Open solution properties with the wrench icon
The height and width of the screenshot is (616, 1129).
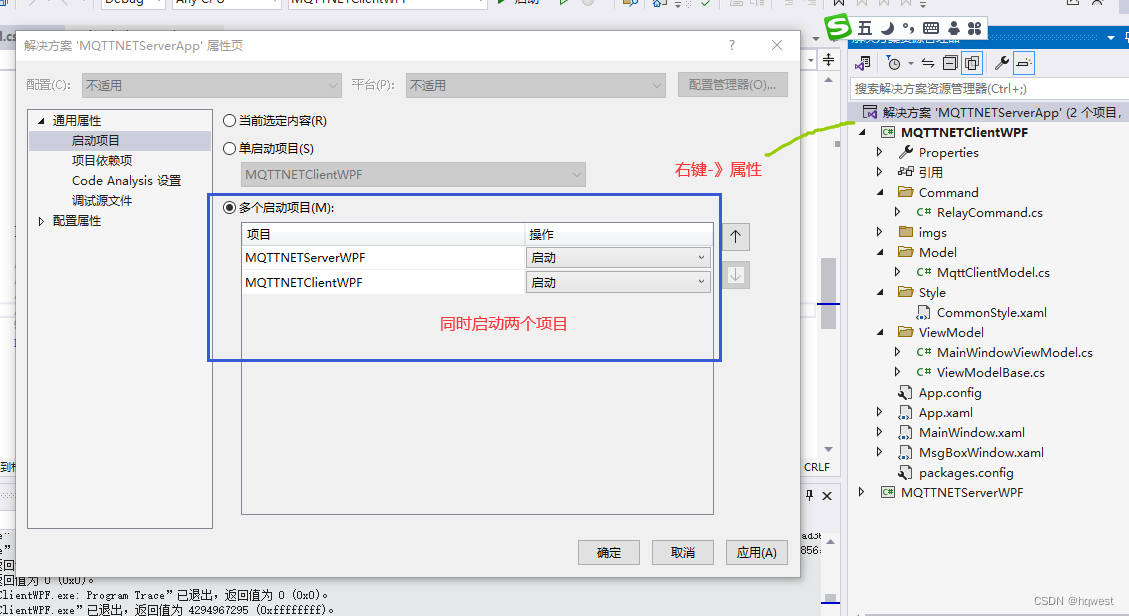click(1001, 62)
